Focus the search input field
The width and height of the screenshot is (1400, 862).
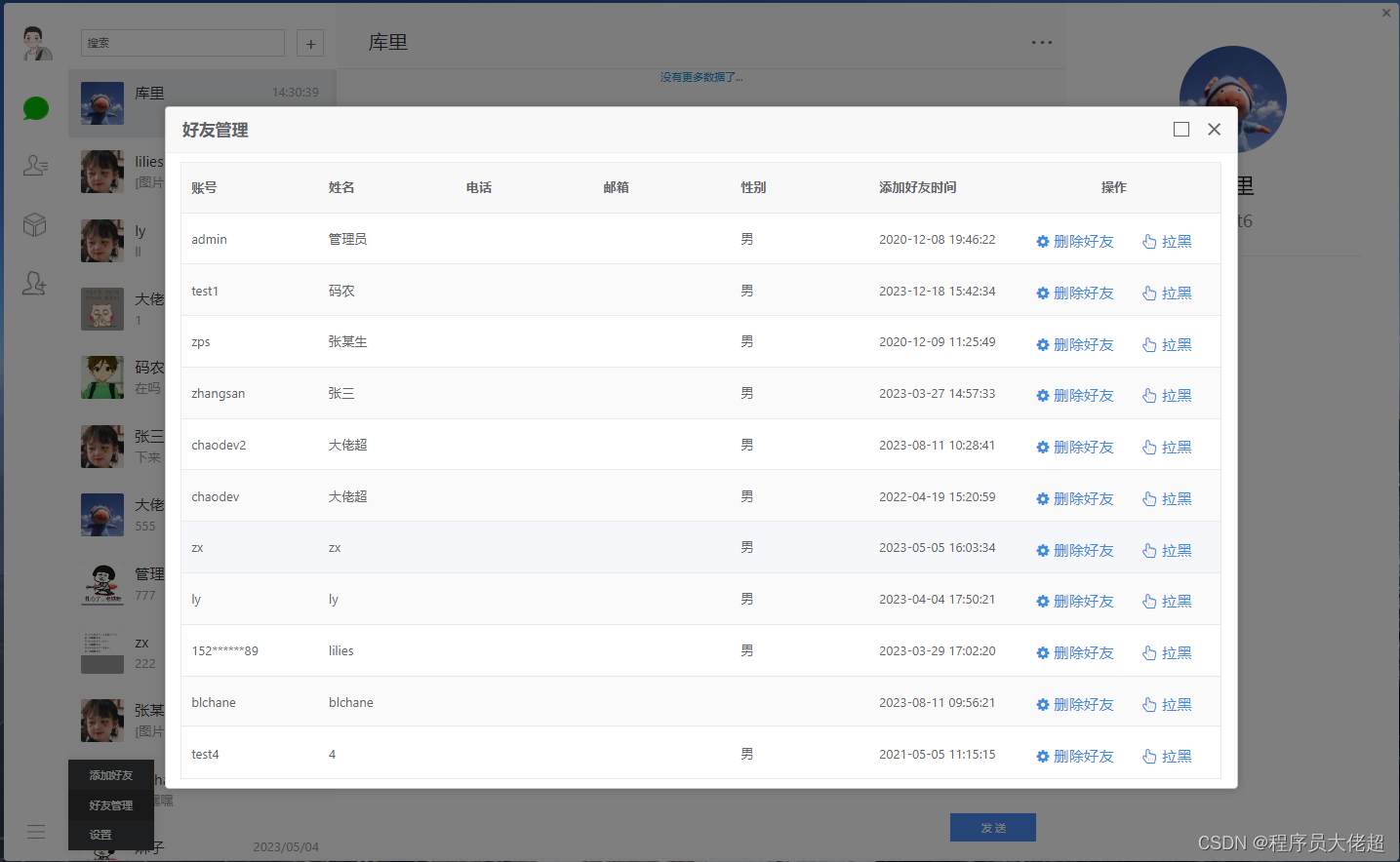[182, 43]
